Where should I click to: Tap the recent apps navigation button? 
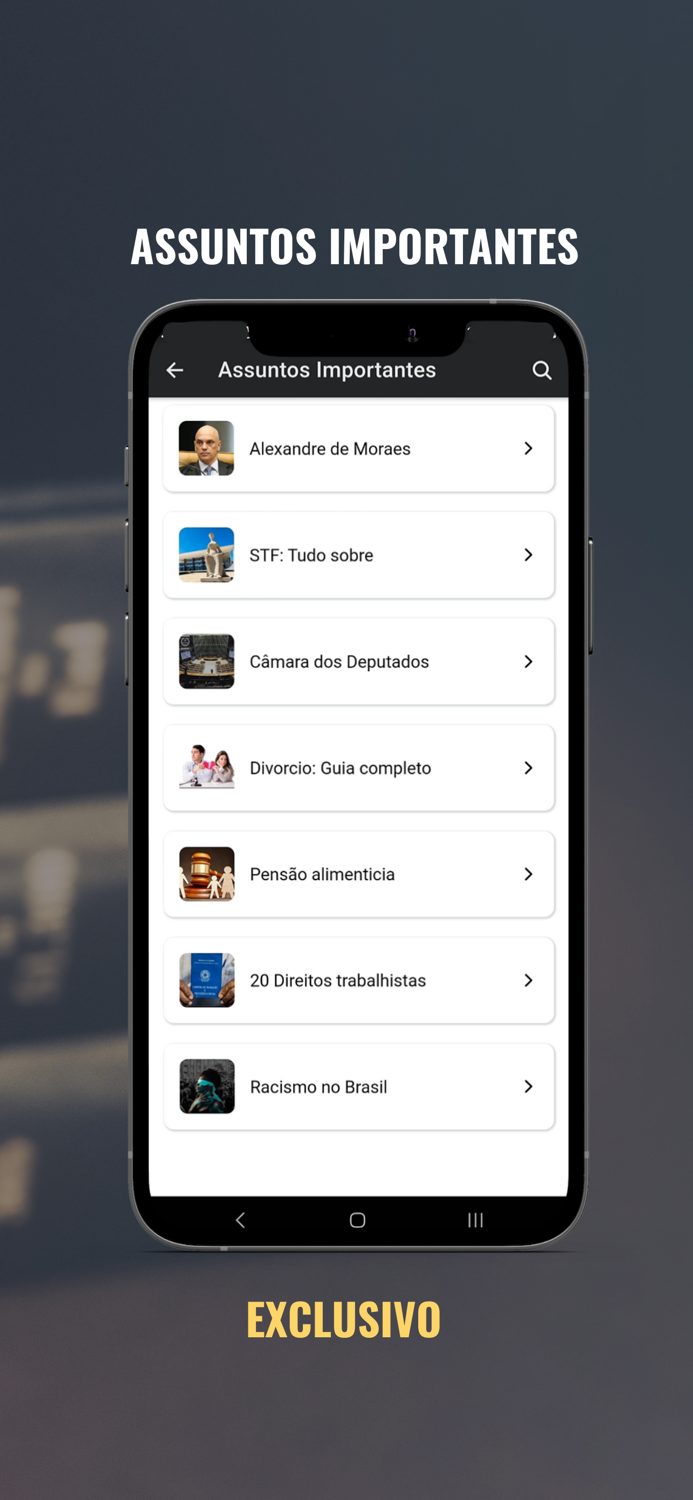(x=475, y=1220)
